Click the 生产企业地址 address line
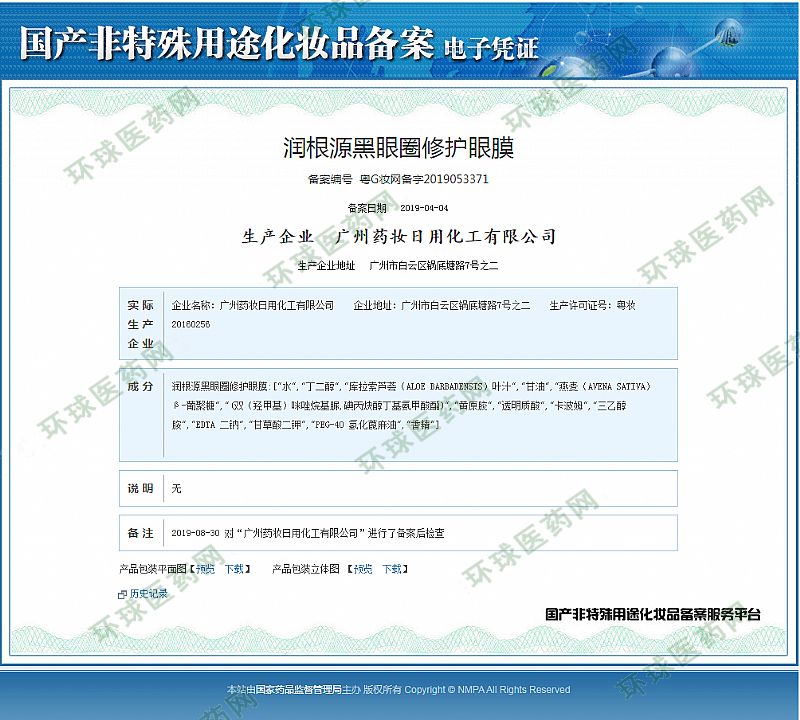800x720 pixels. pyautogui.click(x=397, y=266)
